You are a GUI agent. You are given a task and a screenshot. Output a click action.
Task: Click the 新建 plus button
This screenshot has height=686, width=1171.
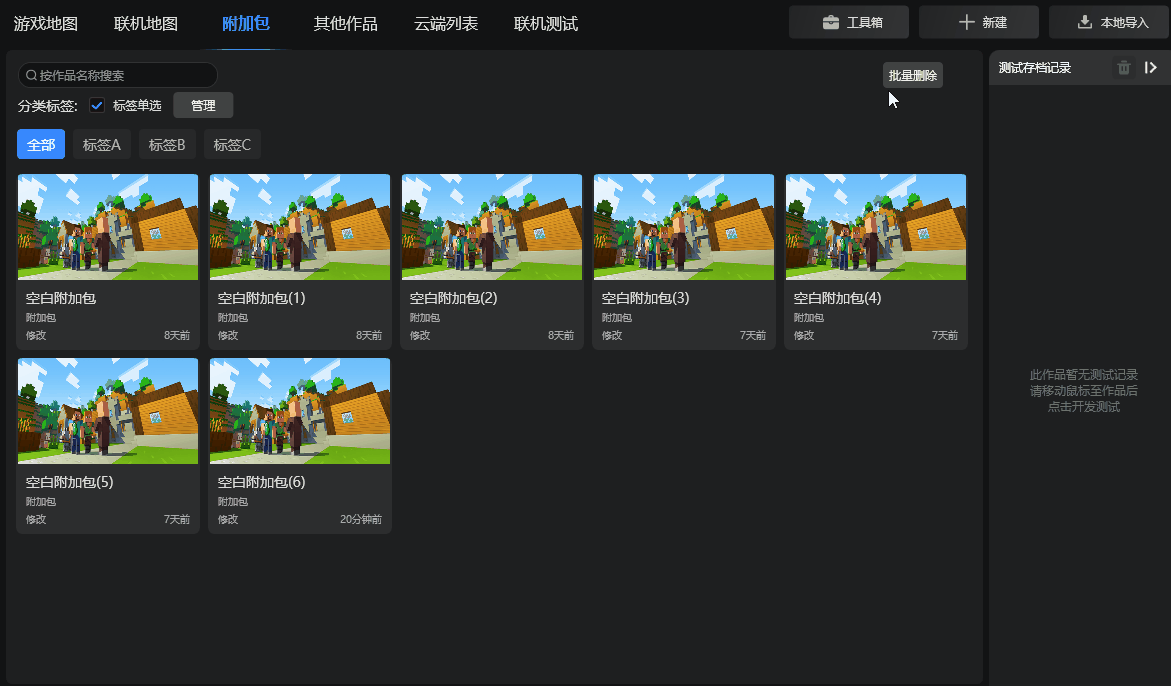pyautogui.click(x=978, y=22)
